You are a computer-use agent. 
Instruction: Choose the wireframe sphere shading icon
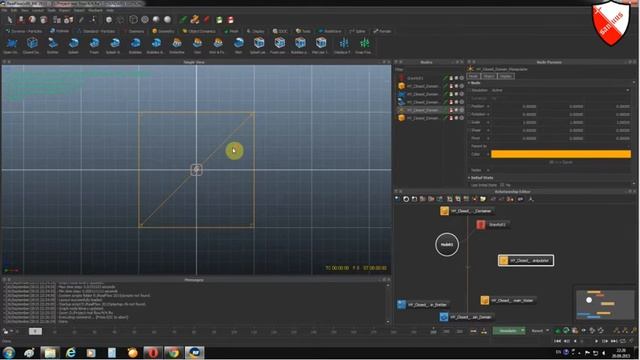point(145,20)
